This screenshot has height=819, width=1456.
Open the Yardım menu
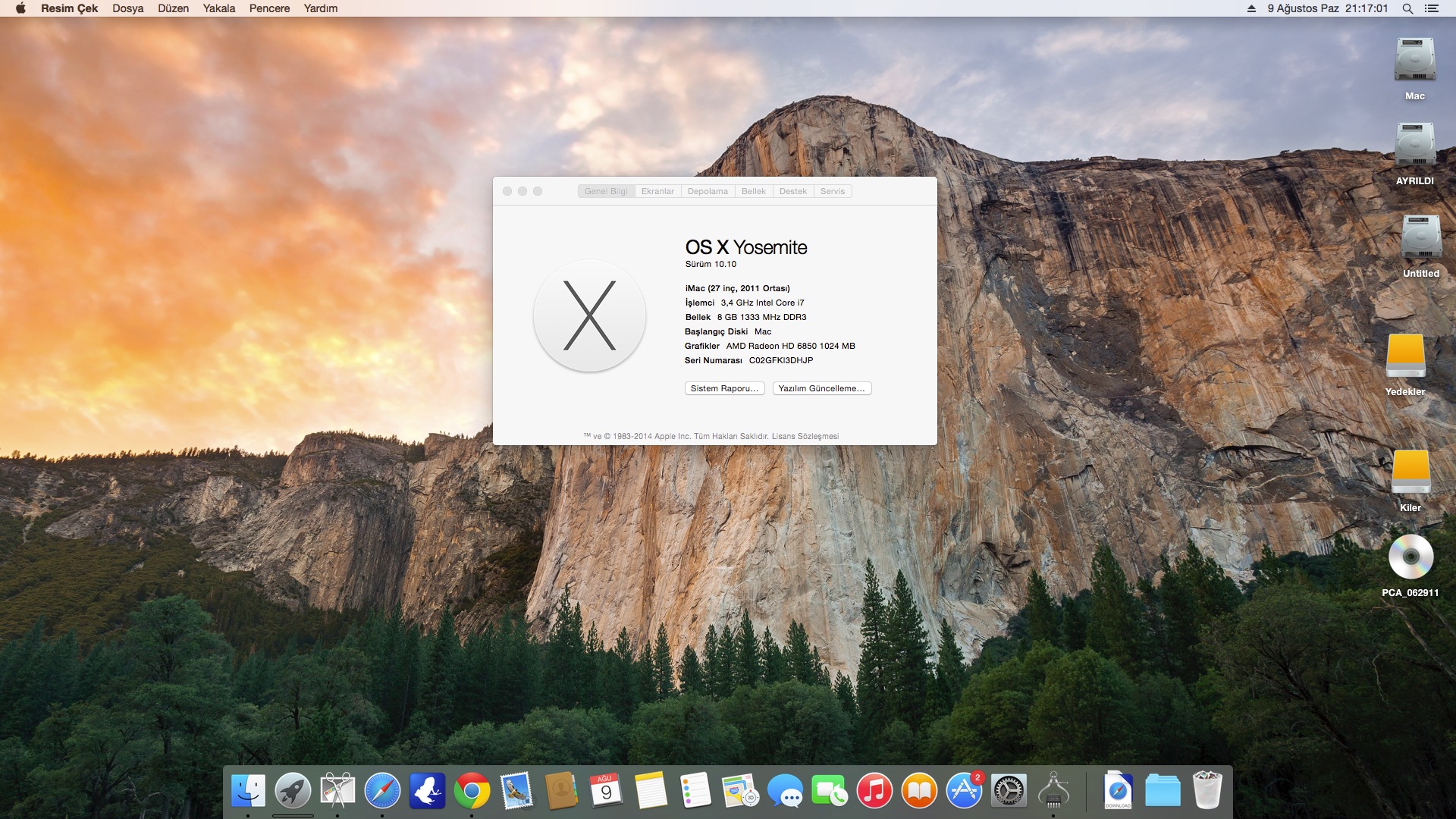320,8
